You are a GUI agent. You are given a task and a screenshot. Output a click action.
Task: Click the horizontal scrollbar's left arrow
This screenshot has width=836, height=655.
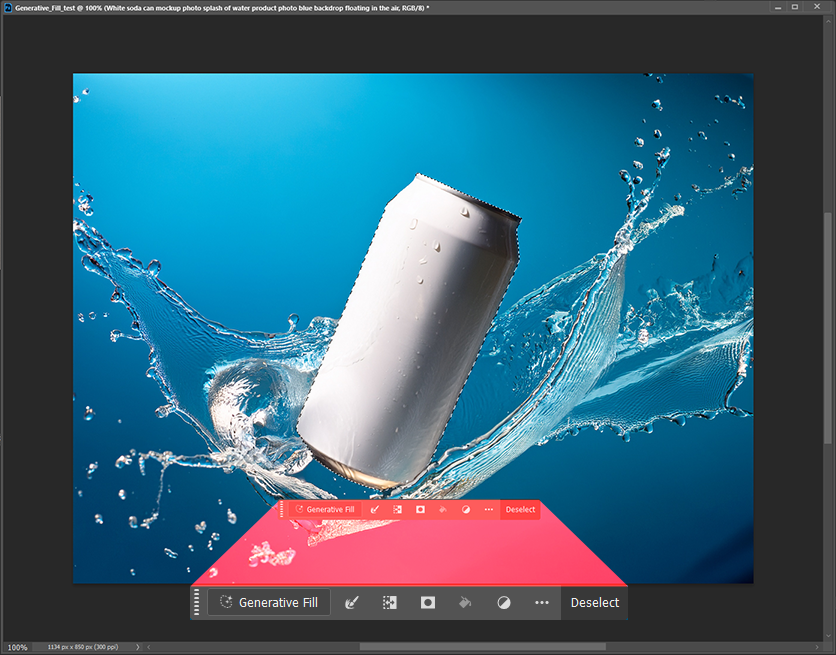149,647
